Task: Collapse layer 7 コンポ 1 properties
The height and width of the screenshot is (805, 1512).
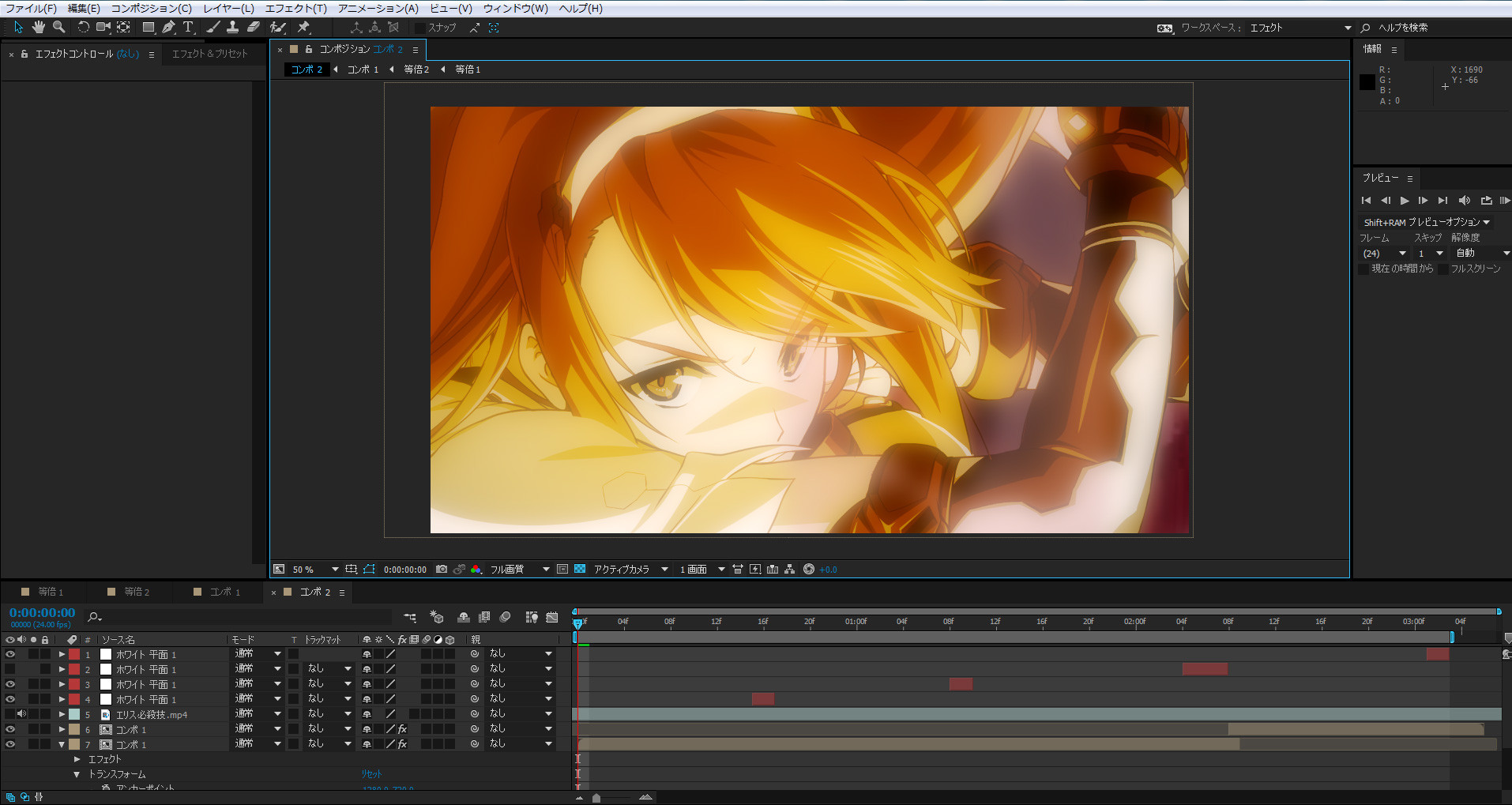Action: 62,744
